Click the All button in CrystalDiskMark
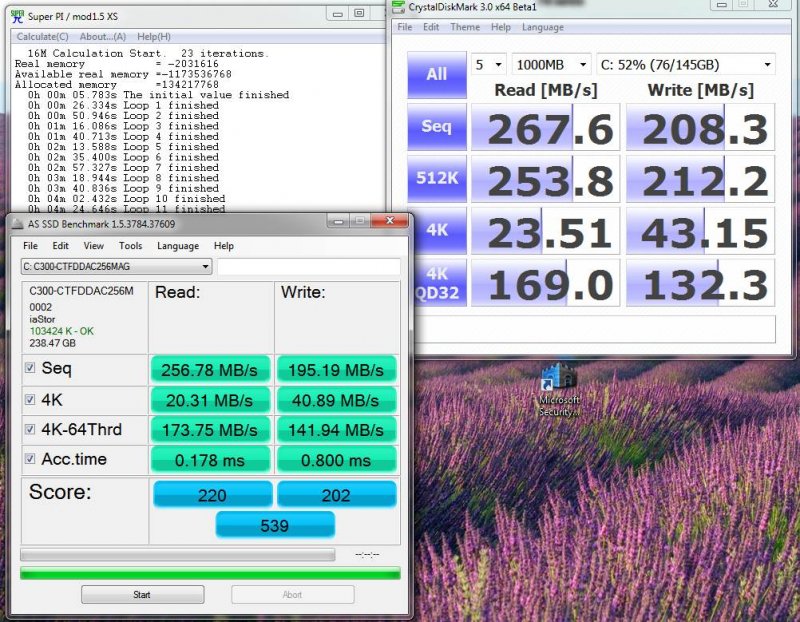This screenshot has width=800, height=622. [437, 74]
